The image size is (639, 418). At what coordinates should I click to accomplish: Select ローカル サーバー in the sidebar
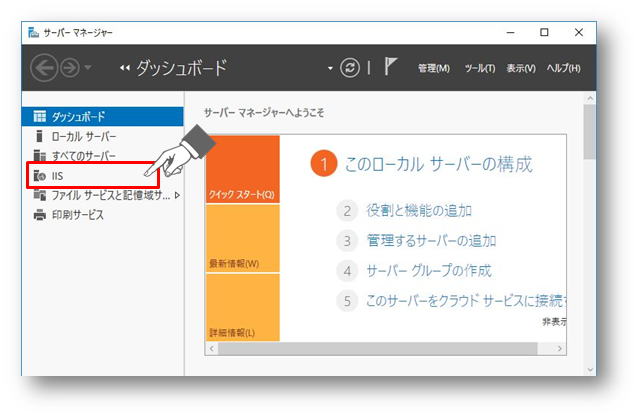coord(103,136)
